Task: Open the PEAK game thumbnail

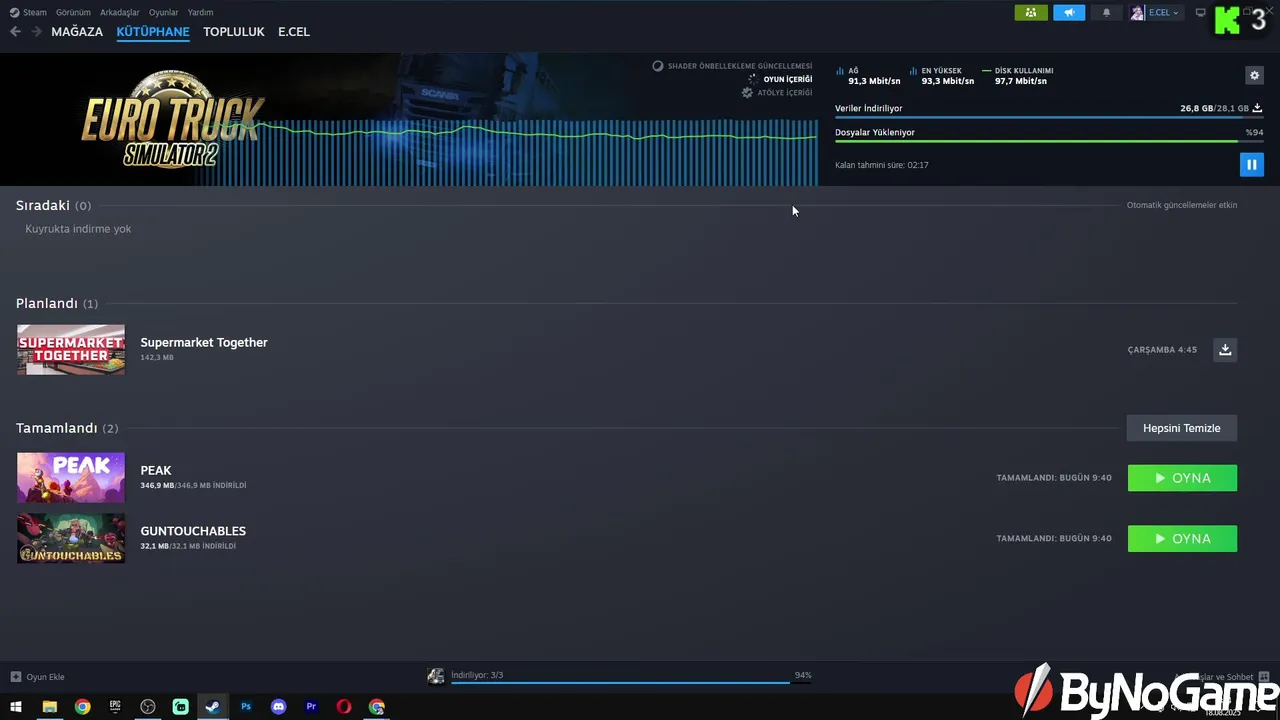Action: point(71,477)
